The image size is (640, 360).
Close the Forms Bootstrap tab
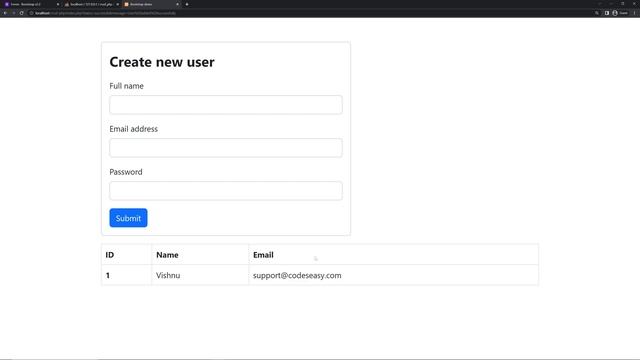tap(58, 4)
